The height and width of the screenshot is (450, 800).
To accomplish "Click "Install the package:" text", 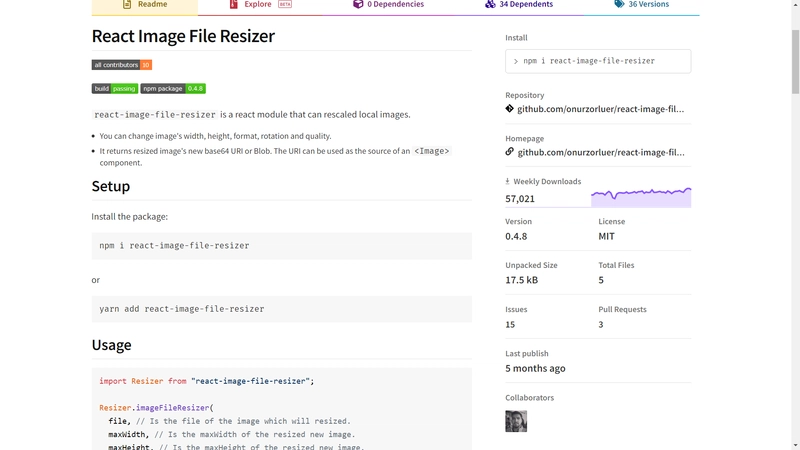I will click(x=130, y=216).
